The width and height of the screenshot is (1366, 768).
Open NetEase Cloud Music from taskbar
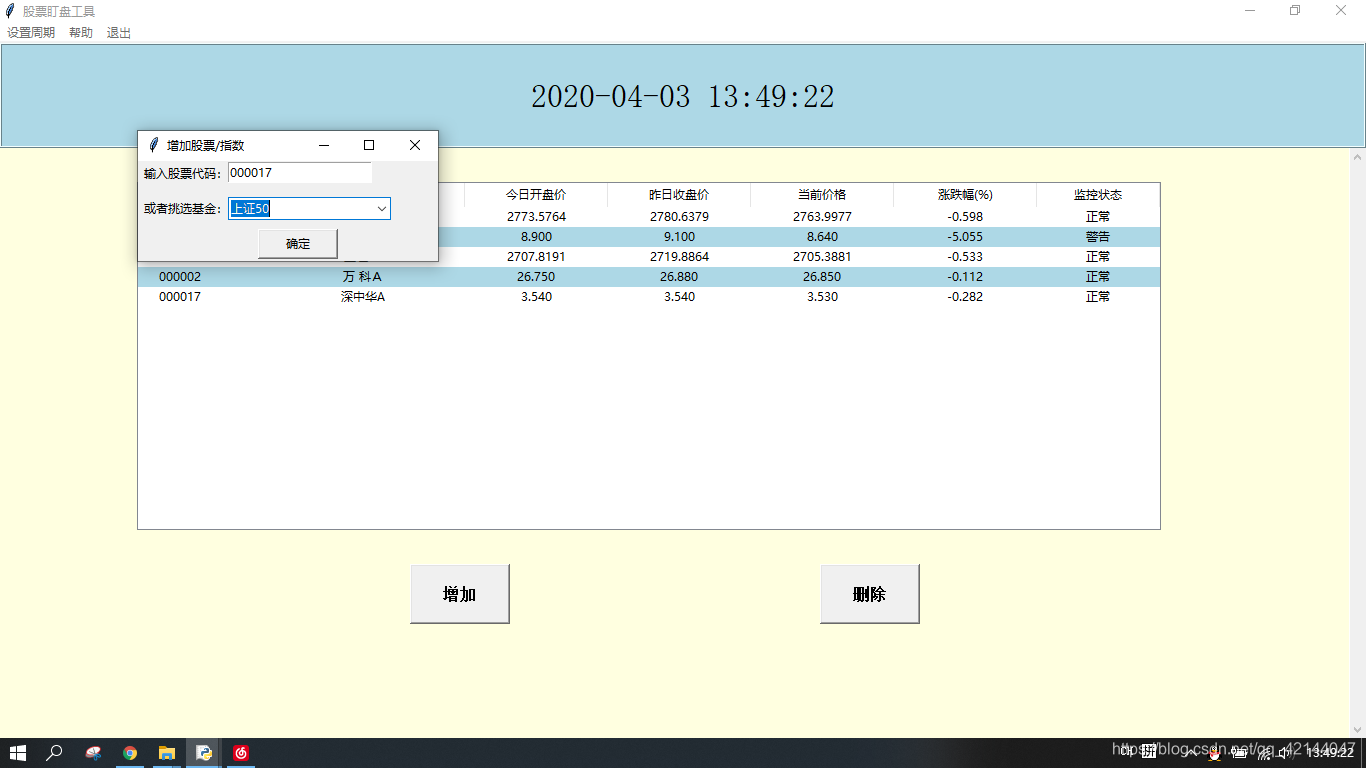(241, 753)
